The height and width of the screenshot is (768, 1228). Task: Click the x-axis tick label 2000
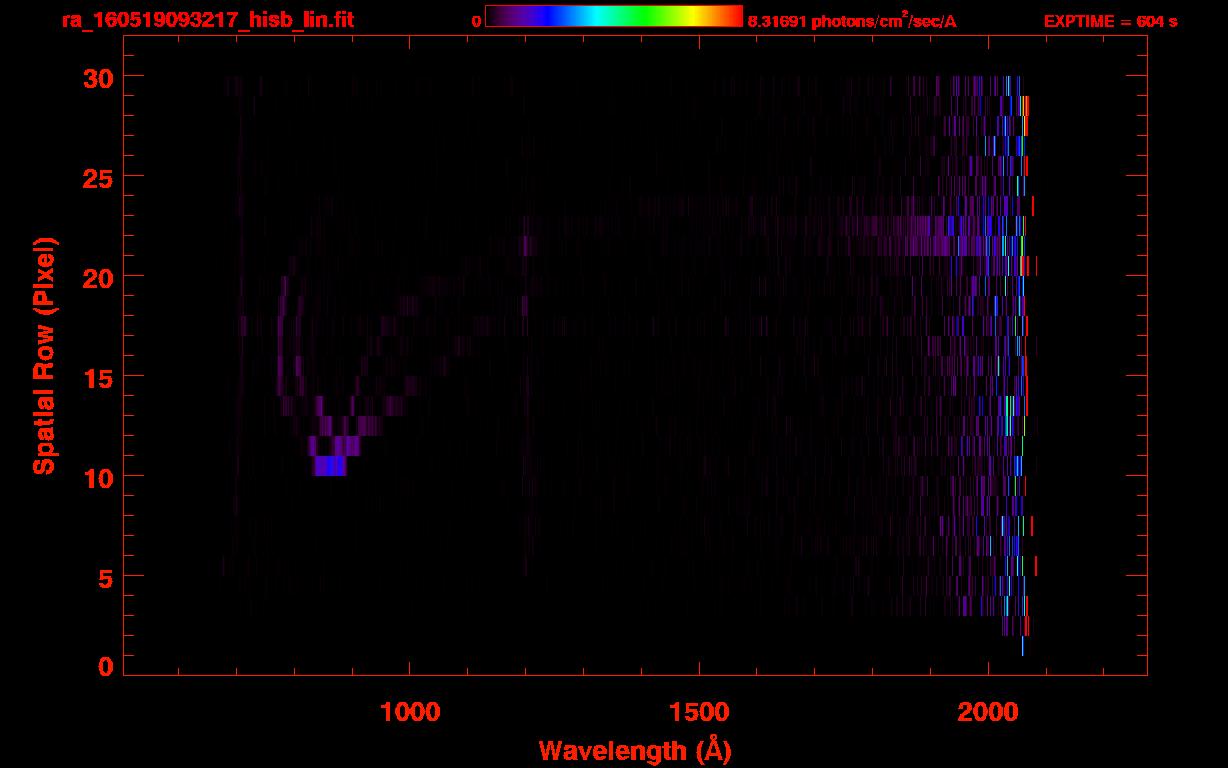point(988,711)
